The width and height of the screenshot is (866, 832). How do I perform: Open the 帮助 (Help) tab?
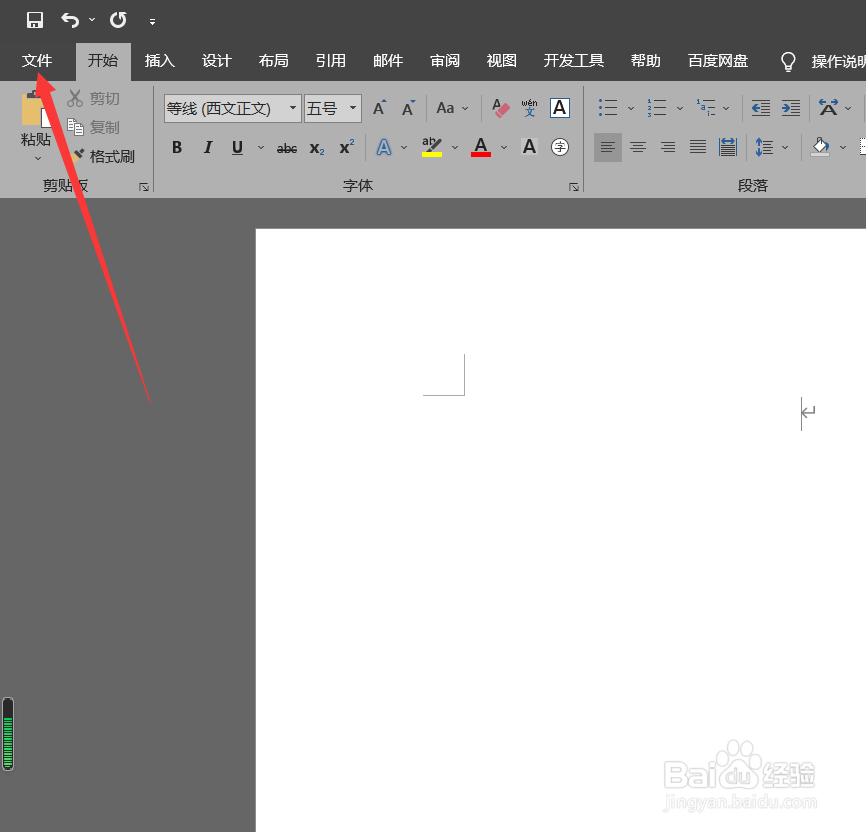(x=646, y=61)
